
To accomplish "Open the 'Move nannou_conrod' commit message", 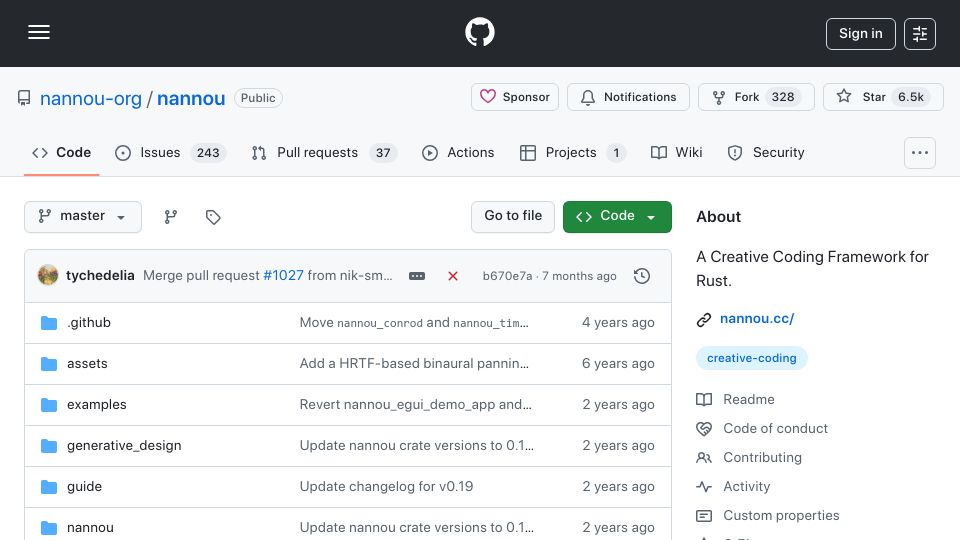I will 414,323.
